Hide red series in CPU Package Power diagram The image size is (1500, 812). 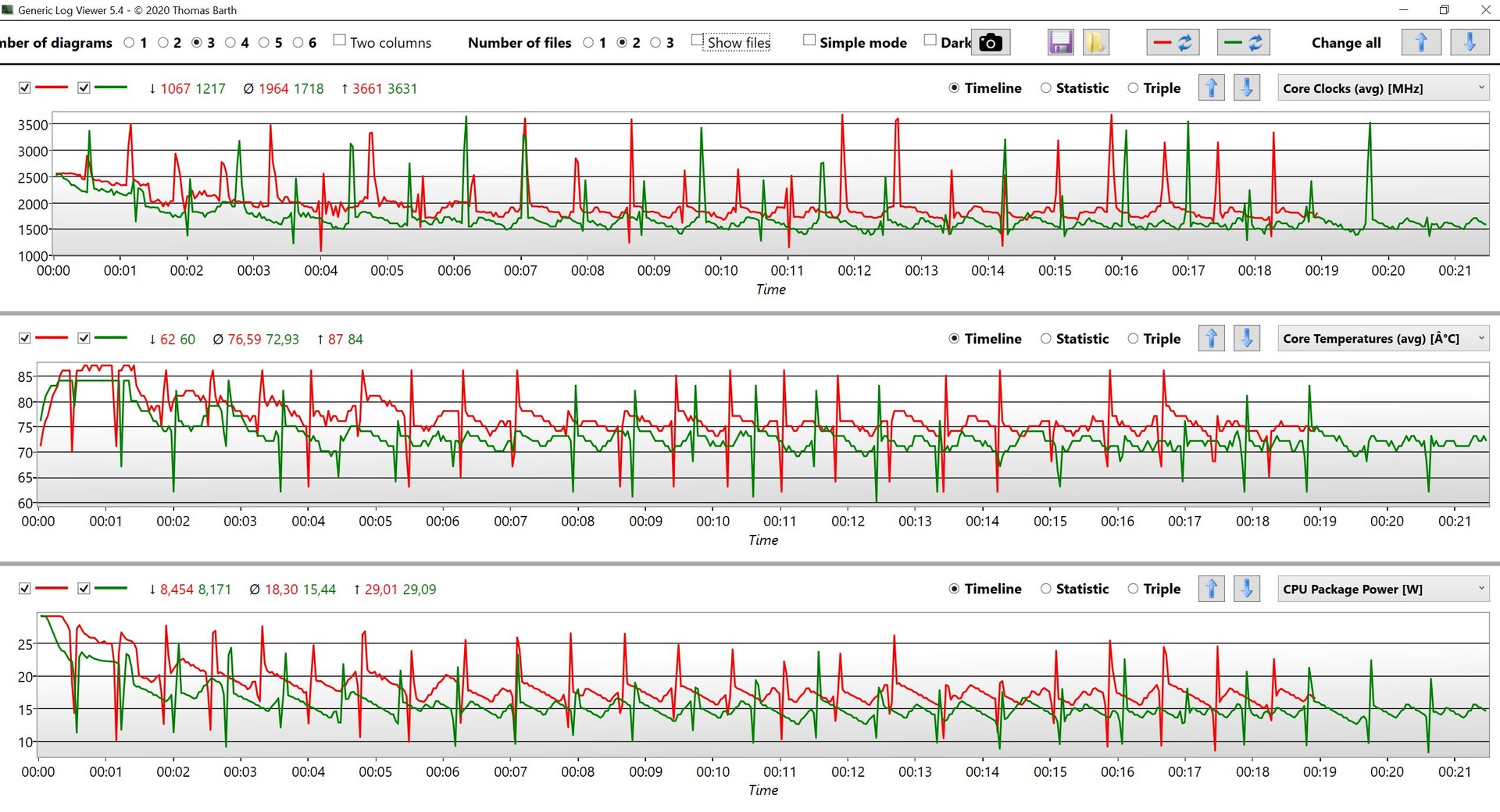tap(25, 589)
